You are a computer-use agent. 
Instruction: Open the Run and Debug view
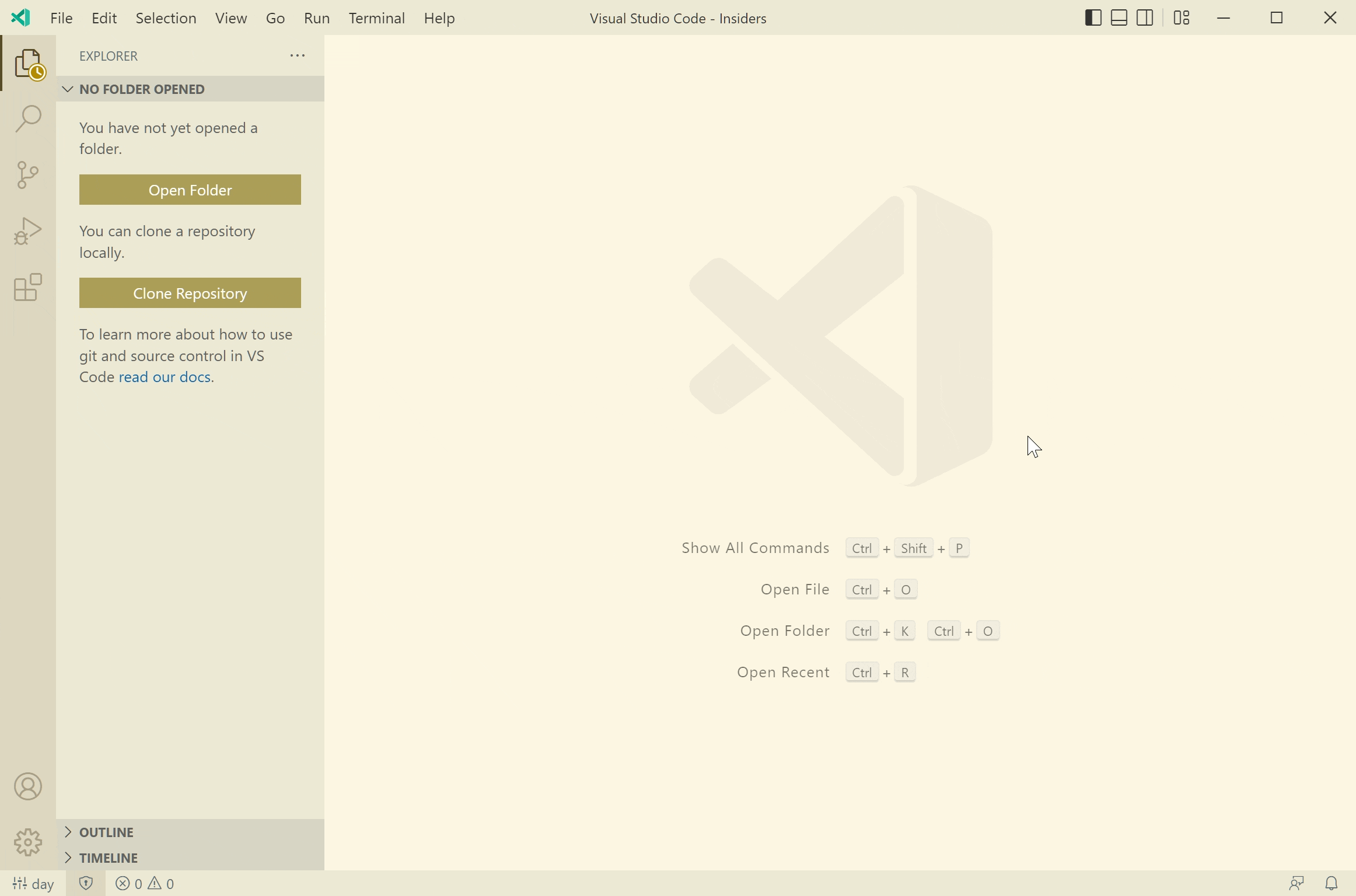coord(28,231)
